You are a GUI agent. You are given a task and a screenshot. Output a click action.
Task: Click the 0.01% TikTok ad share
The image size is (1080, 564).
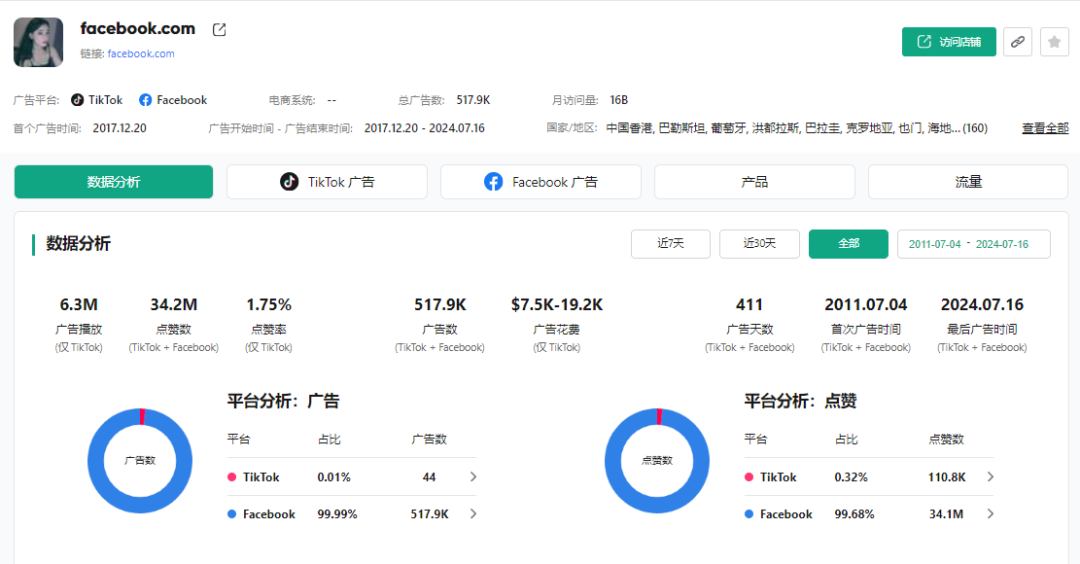pos(334,477)
